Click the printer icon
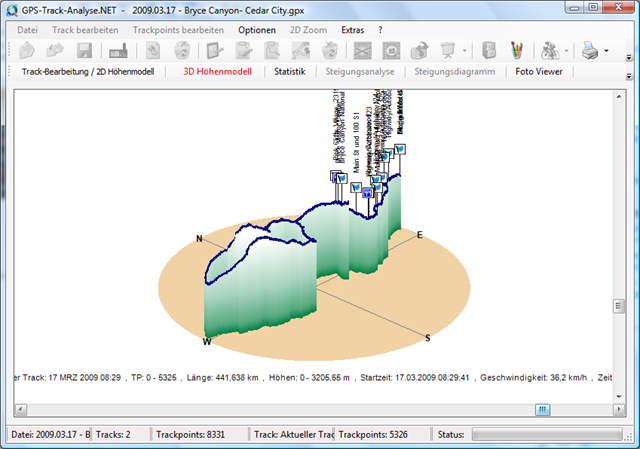The image size is (640, 449). [591, 50]
